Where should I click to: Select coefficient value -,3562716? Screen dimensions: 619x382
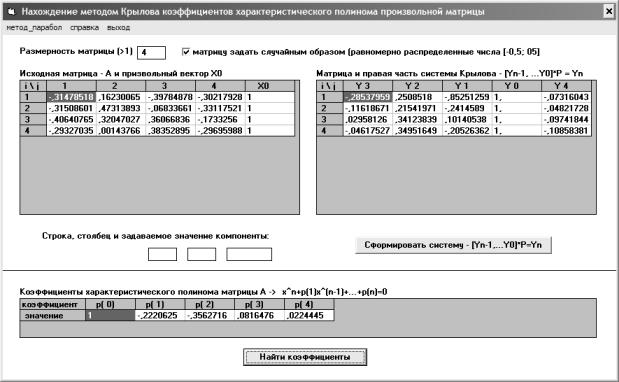(210, 315)
